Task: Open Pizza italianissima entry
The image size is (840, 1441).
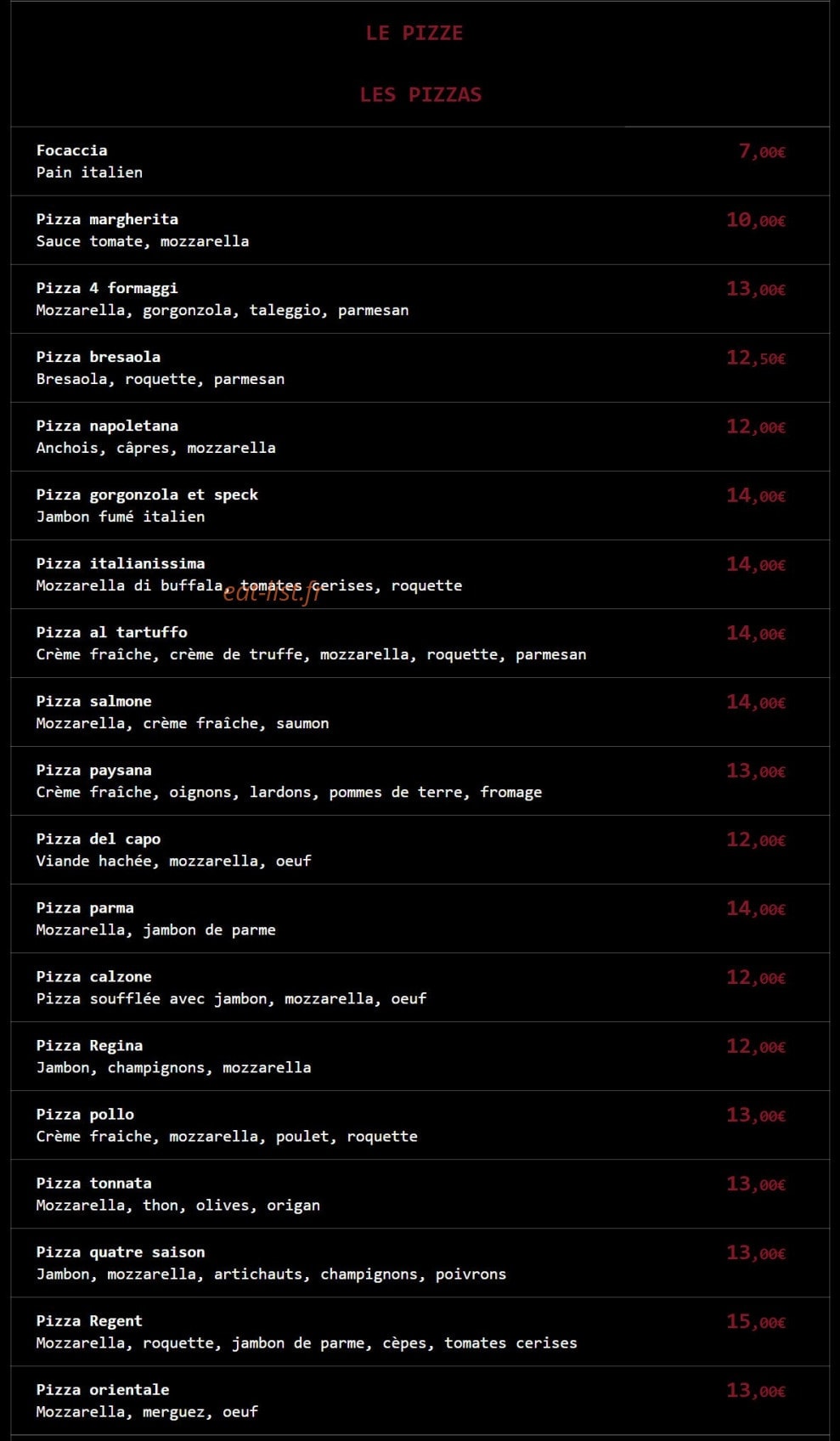Action: click(x=121, y=563)
